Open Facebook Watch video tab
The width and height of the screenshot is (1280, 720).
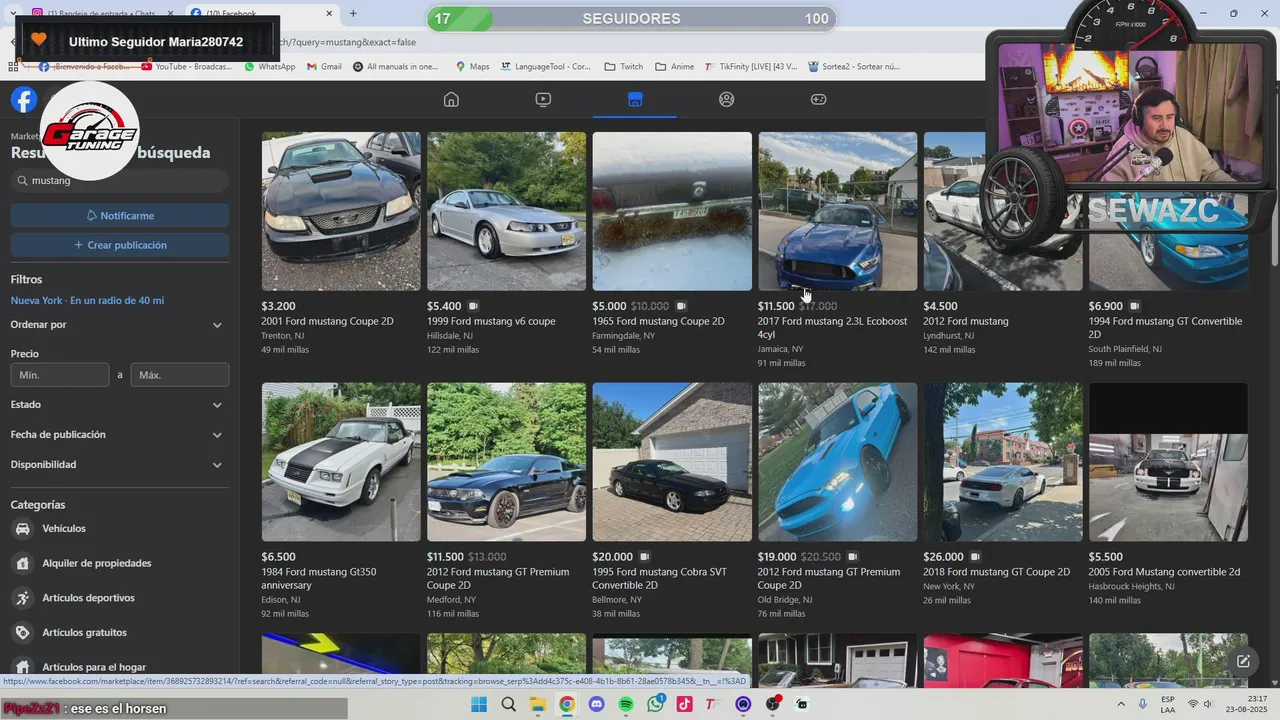click(543, 99)
